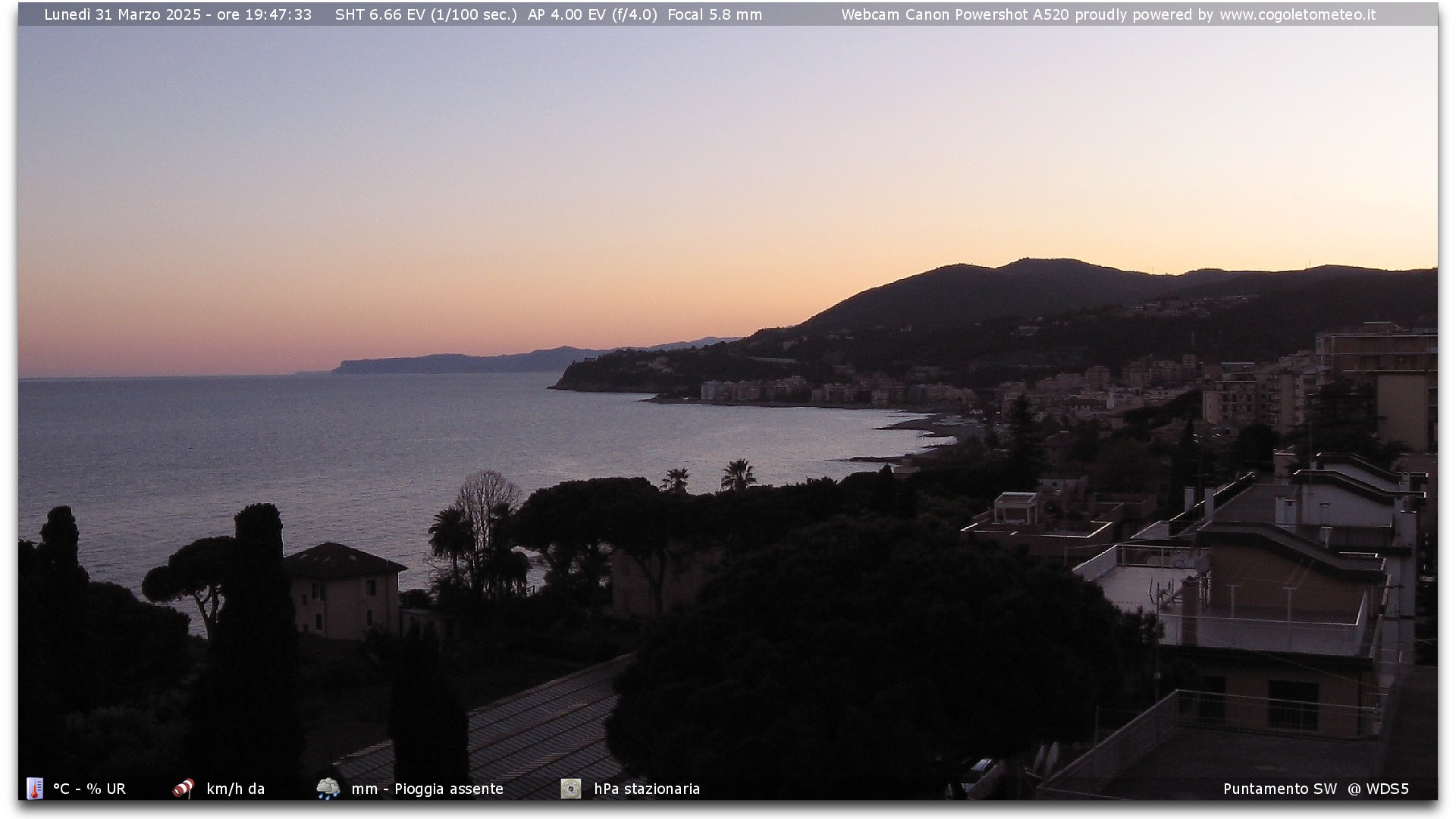Click the aperture value 'AP 4.00 EV (f/4.0)'

pyautogui.click(x=592, y=14)
